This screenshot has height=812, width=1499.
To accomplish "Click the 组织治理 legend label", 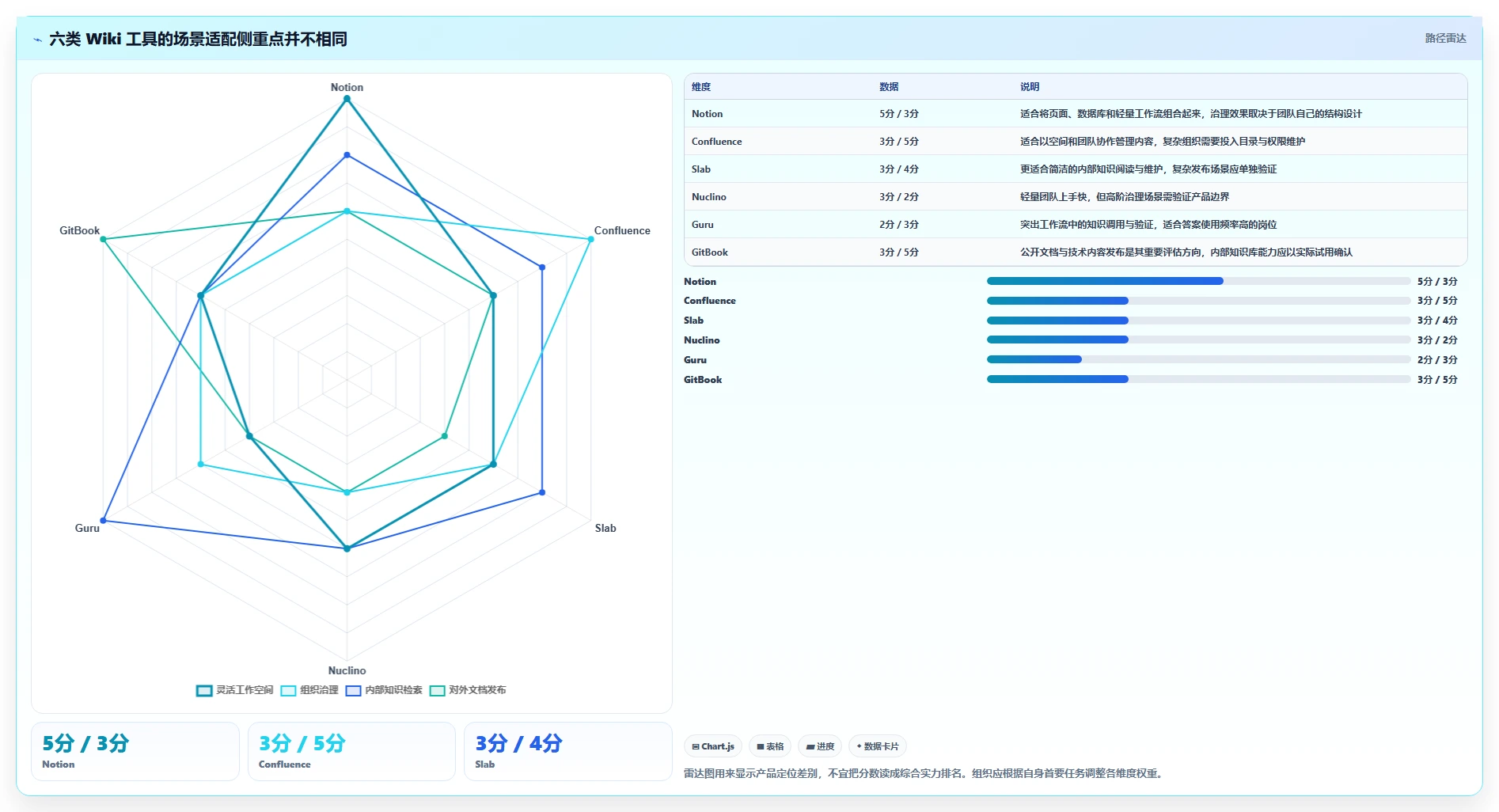I will [319, 690].
